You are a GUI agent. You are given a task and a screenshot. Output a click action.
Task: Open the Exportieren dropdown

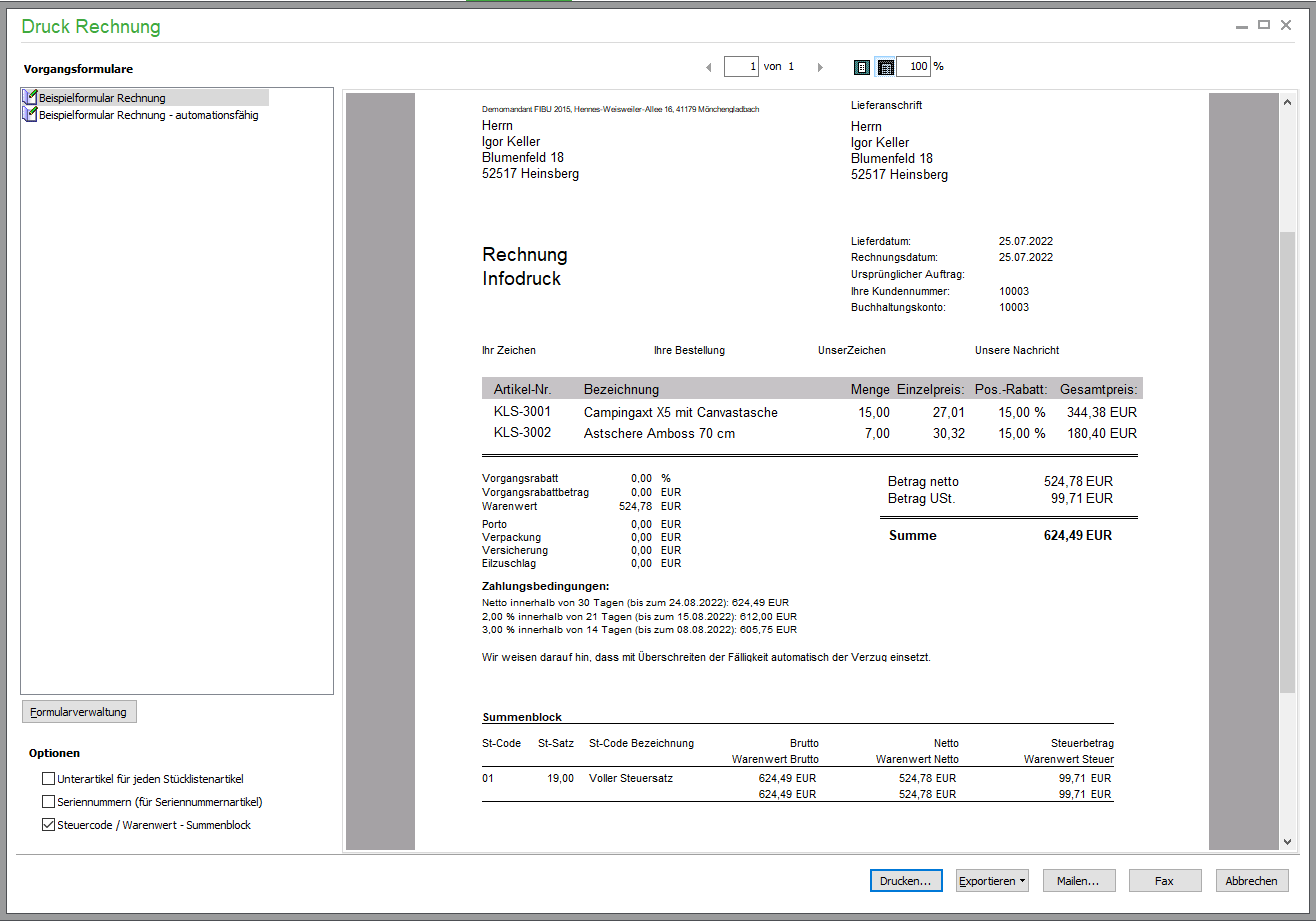pyautogui.click(x=992, y=881)
